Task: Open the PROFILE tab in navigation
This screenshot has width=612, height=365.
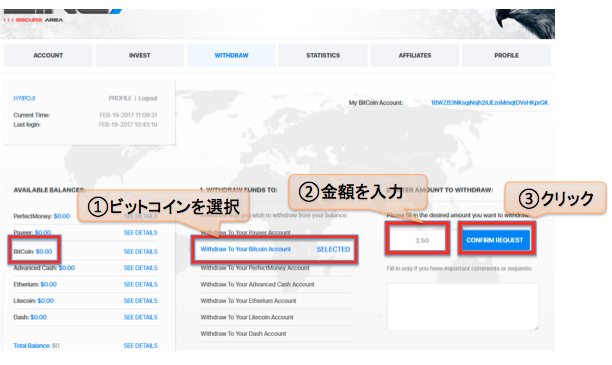Action: [x=506, y=55]
